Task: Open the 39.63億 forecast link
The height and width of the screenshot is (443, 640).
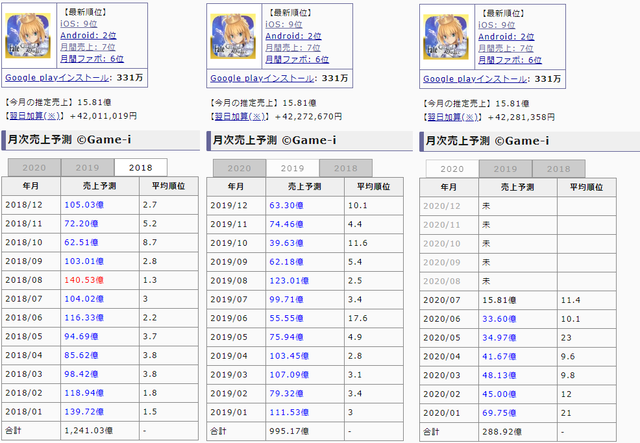Action: pos(286,243)
